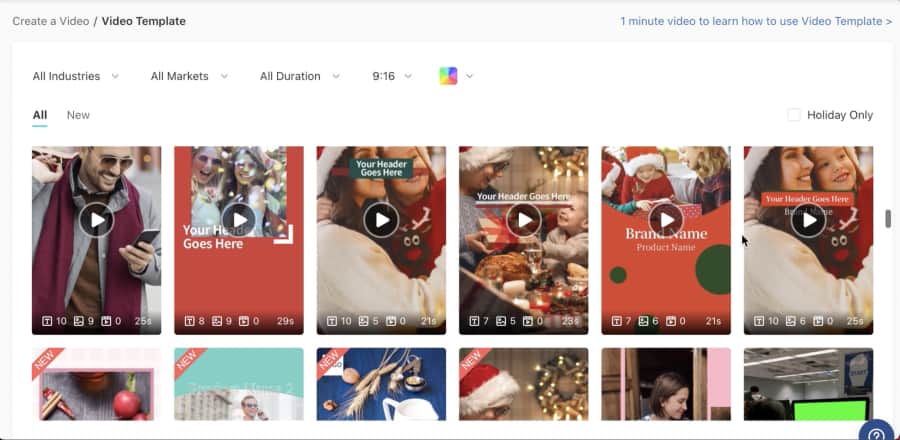
Task: Play the reindeer toy template with teal header
Action: point(381,220)
